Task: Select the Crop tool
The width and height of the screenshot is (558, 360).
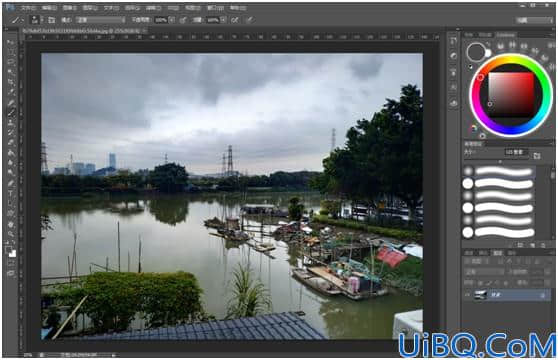Action: pos(11,83)
